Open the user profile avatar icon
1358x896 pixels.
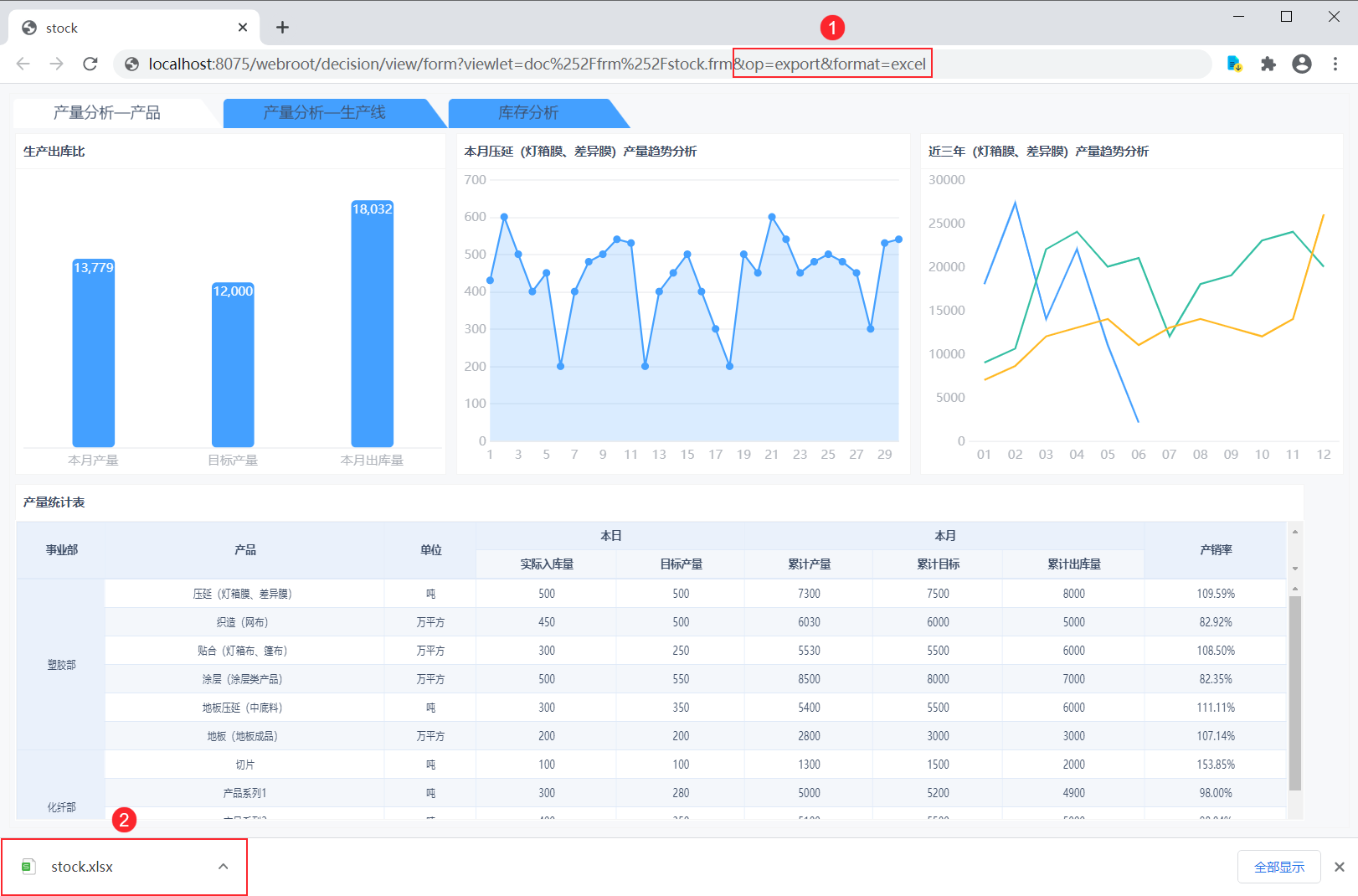(x=1301, y=64)
